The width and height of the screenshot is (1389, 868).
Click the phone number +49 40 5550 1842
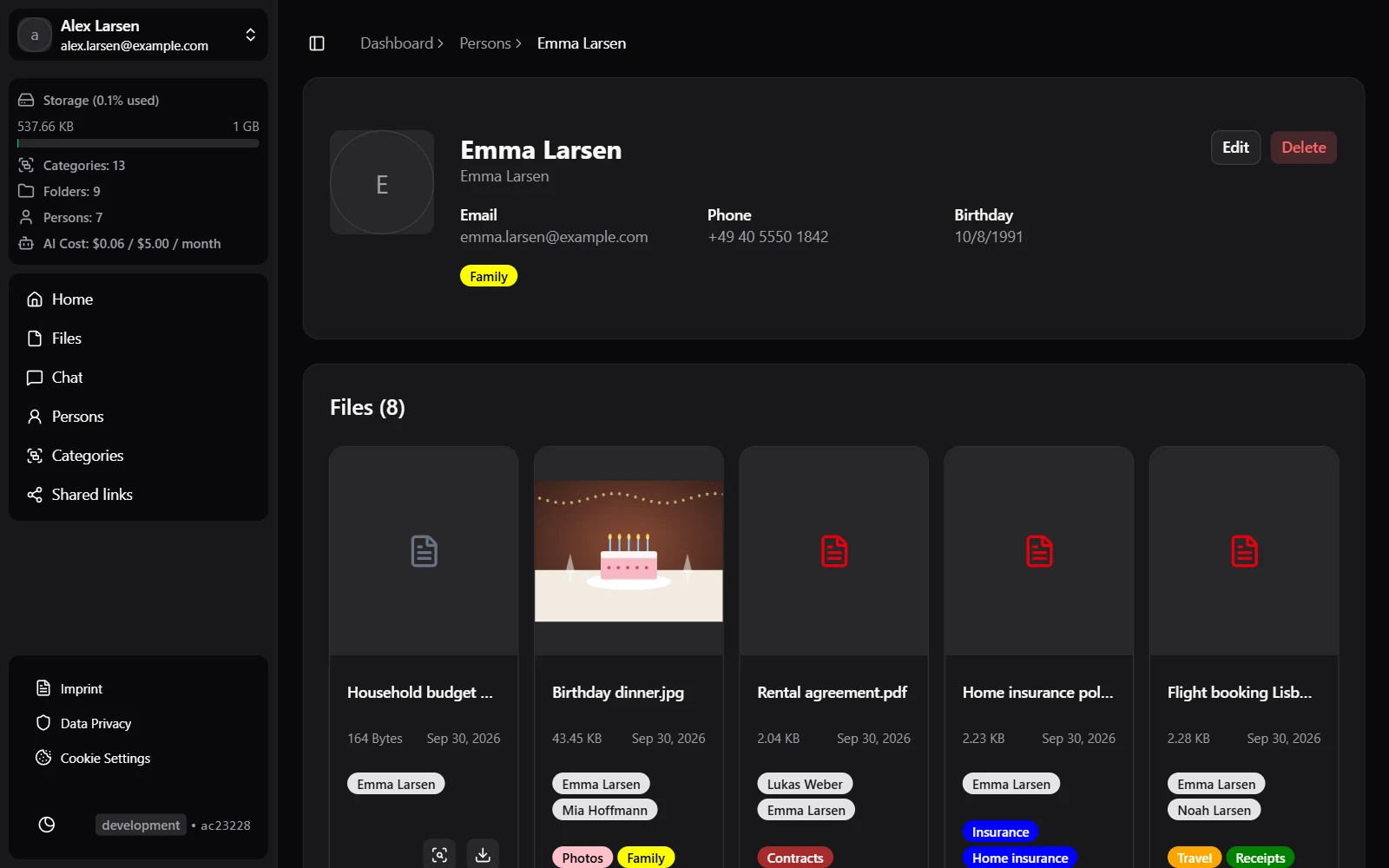[767, 237]
